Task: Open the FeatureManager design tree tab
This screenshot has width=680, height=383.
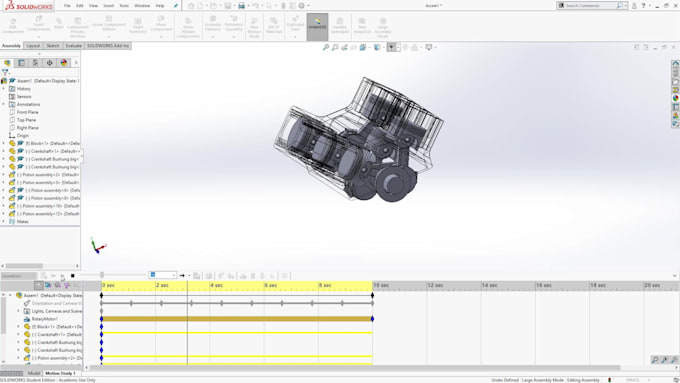Action: click(x=7, y=63)
